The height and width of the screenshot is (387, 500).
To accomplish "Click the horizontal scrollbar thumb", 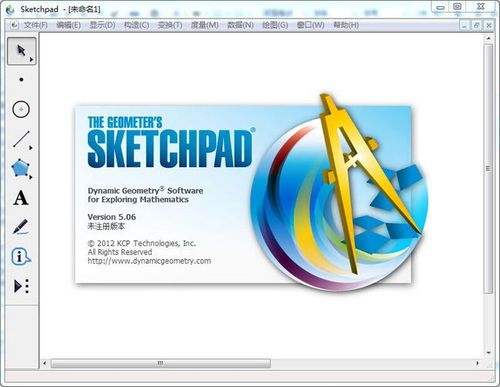I will pos(161,363).
